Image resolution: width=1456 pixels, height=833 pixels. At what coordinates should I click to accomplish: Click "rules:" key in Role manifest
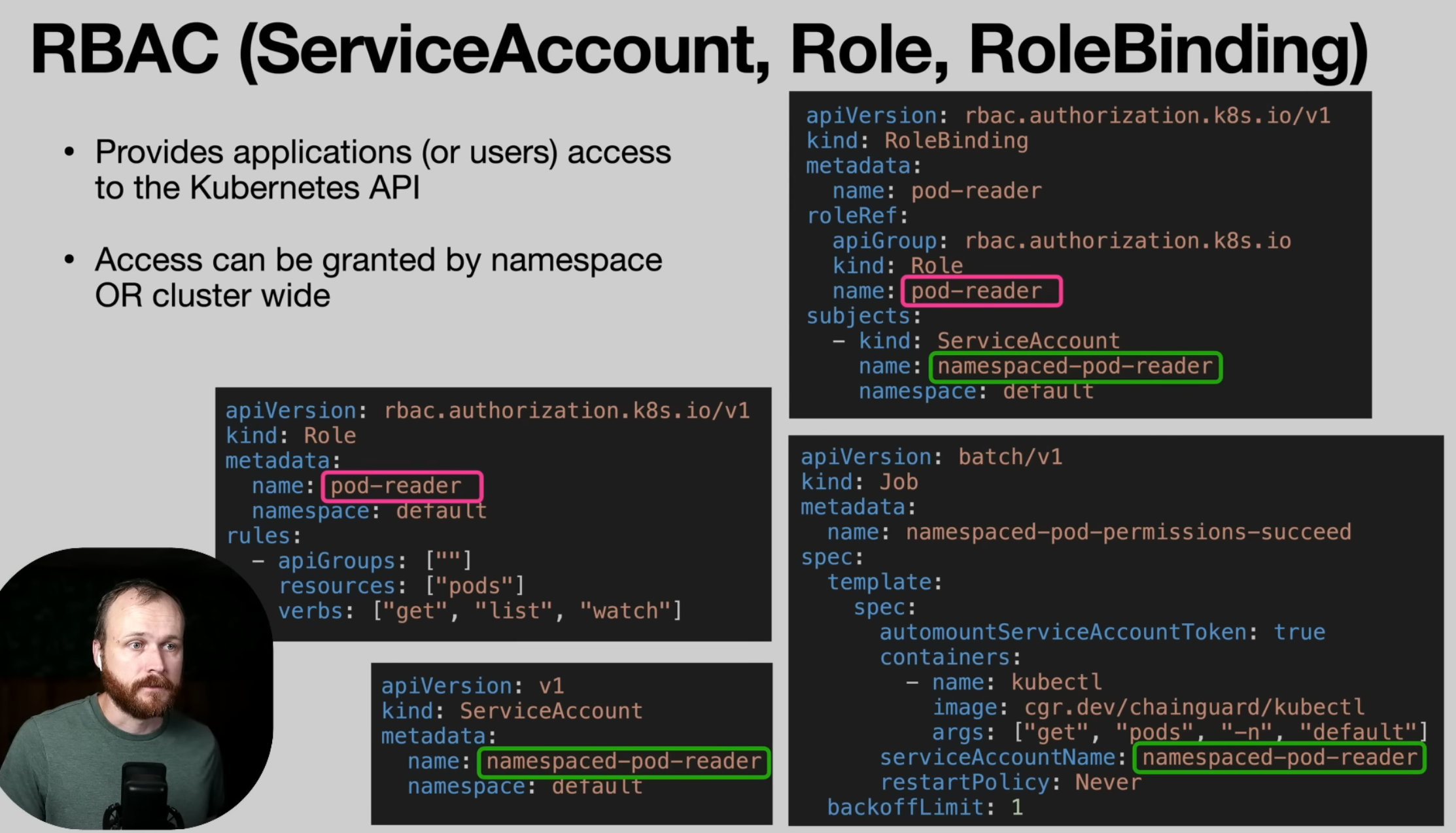click(x=264, y=536)
